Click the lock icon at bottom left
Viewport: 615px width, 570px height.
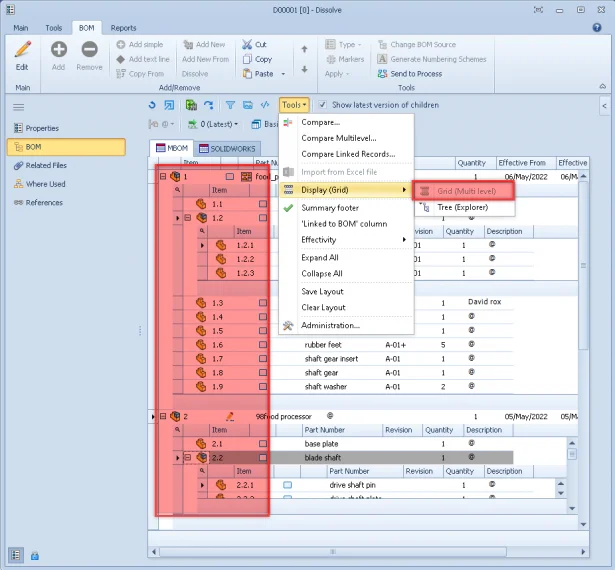click(35, 555)
